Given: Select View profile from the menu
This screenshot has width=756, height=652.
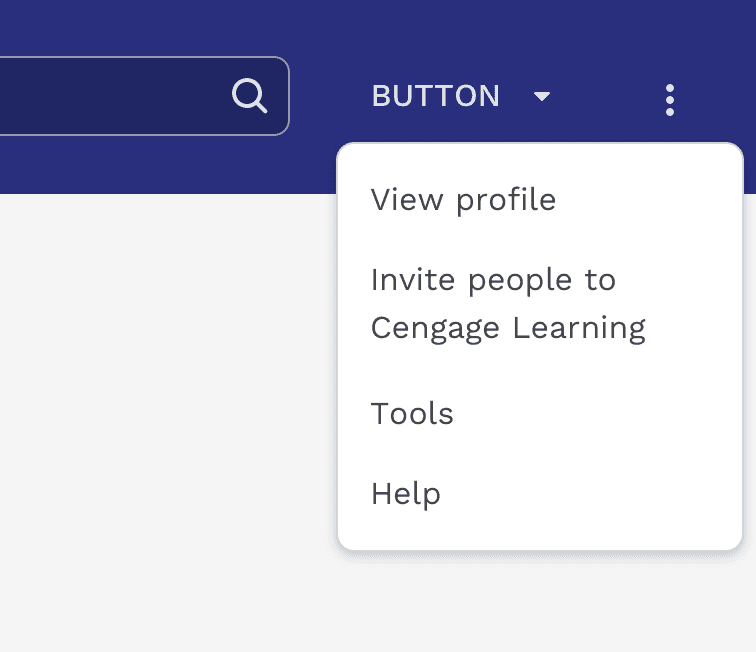Looking at the screenshot, I should coord(463,200).
